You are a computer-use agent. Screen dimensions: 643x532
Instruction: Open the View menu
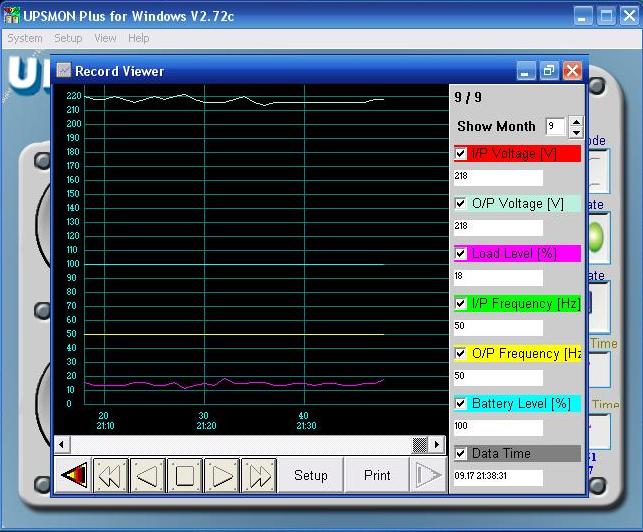105,38
